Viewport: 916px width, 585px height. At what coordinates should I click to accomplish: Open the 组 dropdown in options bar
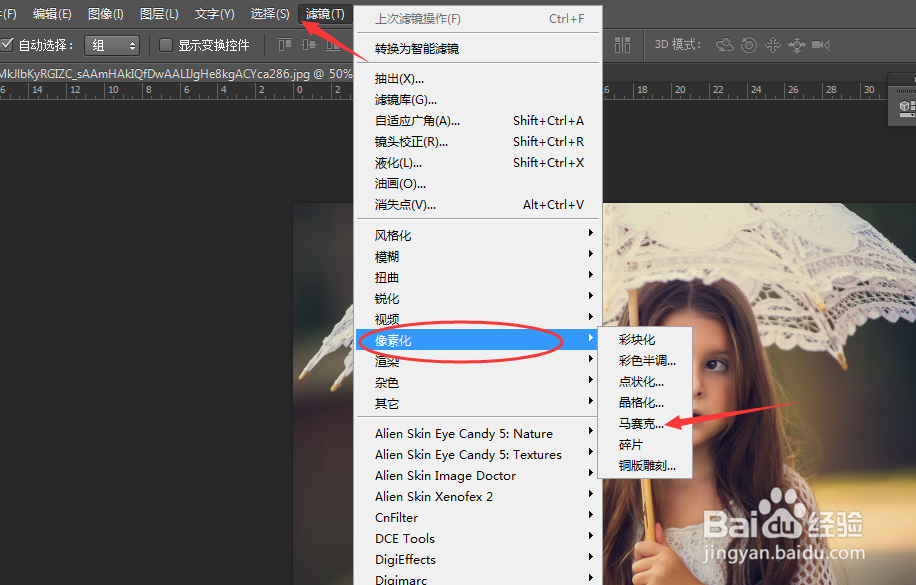click(112, 44)
